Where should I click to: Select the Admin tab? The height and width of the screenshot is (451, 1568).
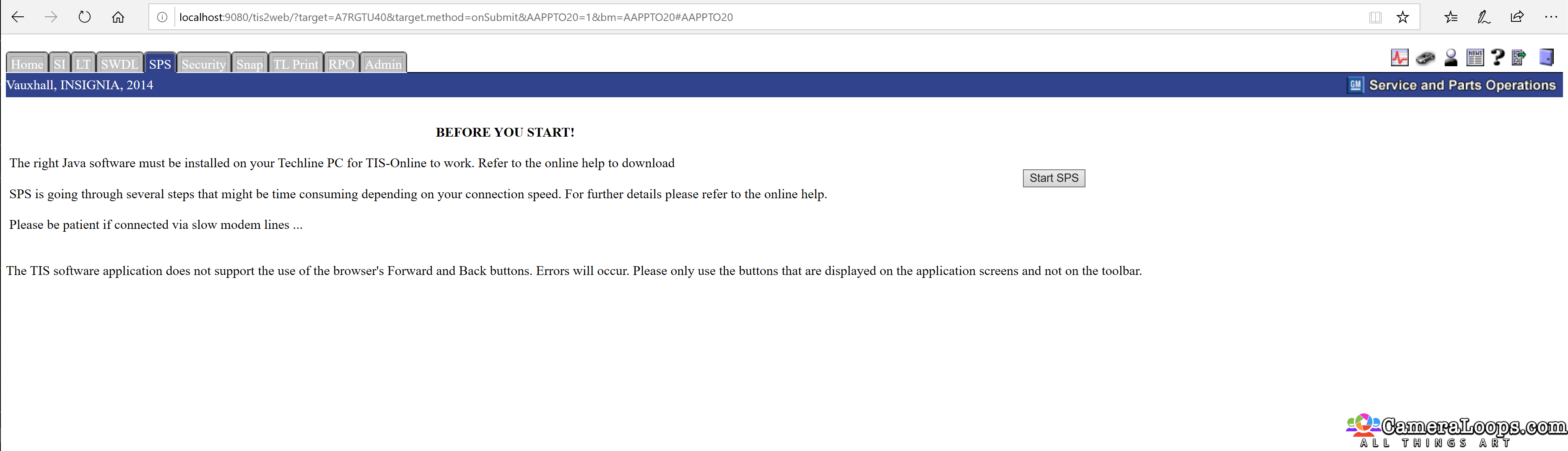click(383, 64)
